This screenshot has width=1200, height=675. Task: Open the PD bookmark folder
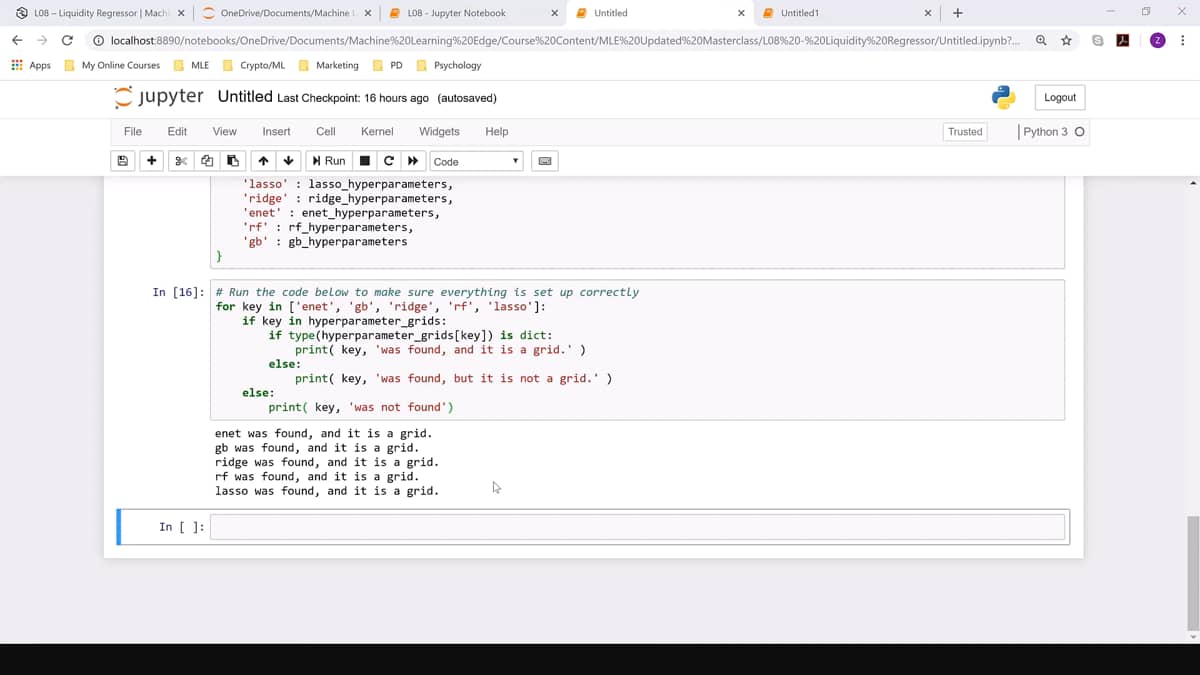pyautogui.click(x=387, y=65)
